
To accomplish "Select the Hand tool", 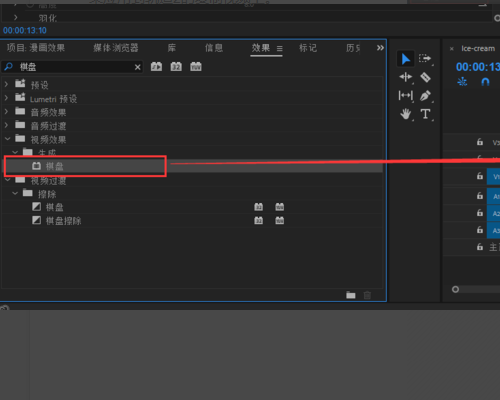I will click(406, 114).
